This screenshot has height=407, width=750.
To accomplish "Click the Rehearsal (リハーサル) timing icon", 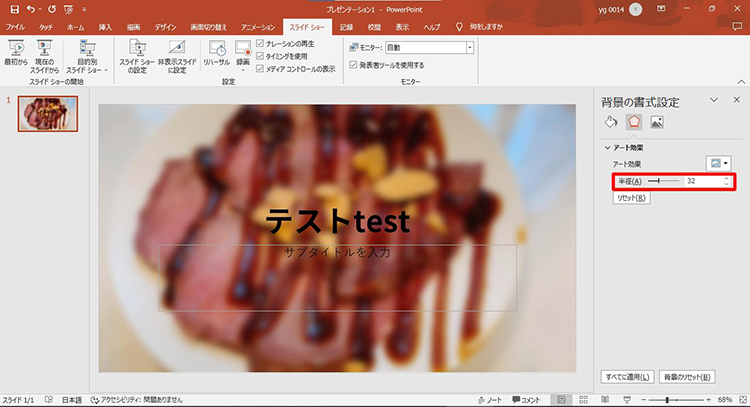I will pyautogui.click(x=215, y=53).
